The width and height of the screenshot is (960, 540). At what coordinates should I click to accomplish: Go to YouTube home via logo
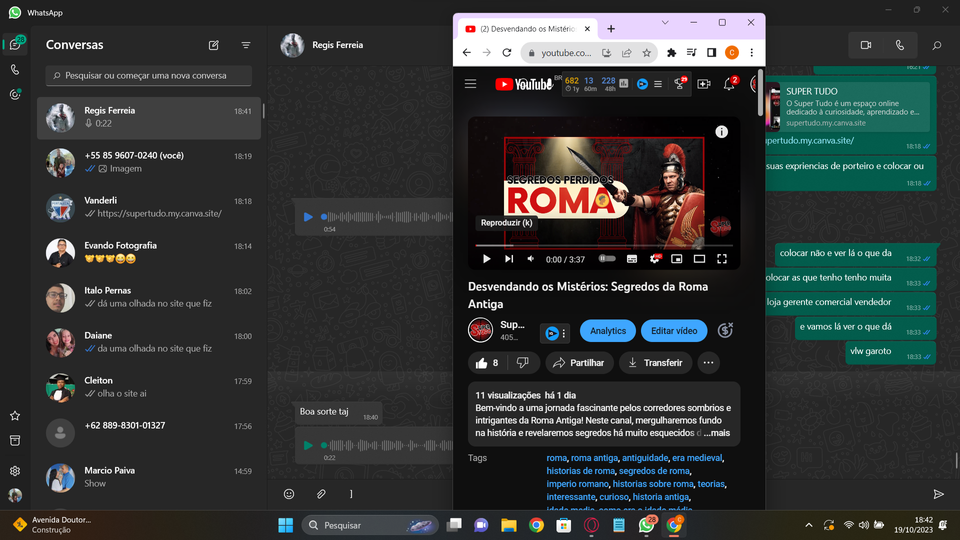[x=524, y=84]
